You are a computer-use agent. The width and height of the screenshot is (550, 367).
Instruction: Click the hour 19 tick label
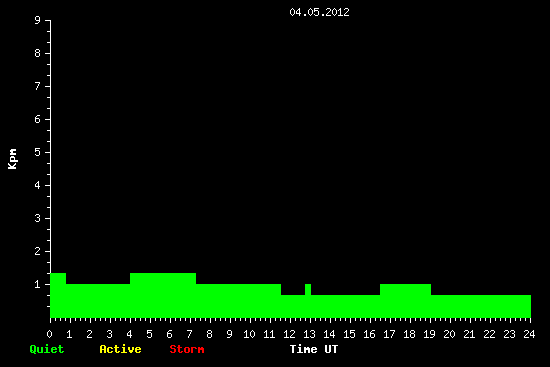point(429,334)
